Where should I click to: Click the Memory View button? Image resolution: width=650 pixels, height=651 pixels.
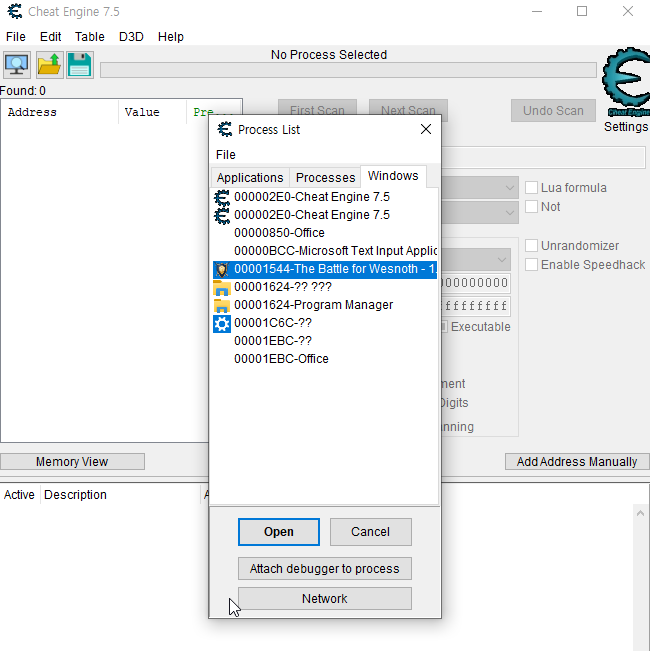click(x=72, y=462)
